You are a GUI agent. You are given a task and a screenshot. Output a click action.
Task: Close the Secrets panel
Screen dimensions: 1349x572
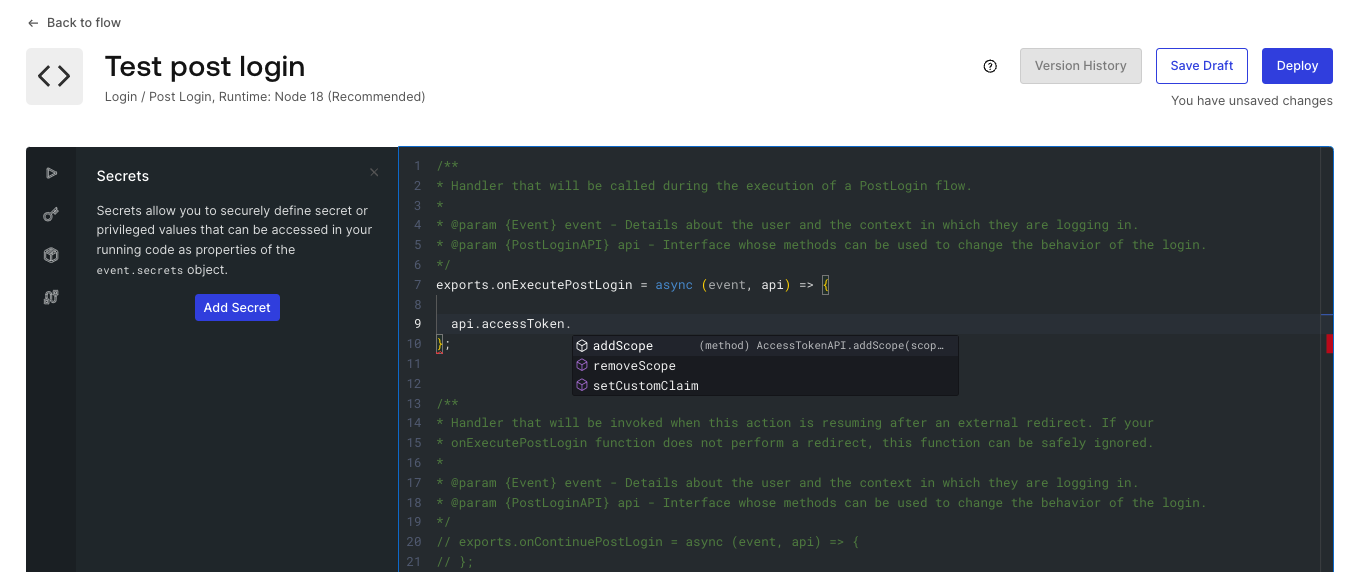[374, 173]
